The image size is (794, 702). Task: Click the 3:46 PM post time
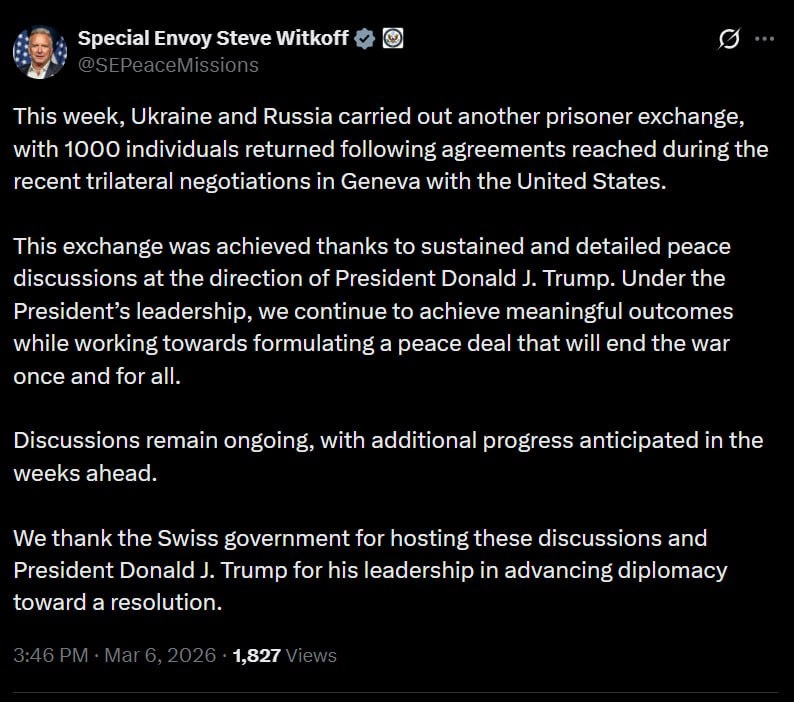coord(53,656)
